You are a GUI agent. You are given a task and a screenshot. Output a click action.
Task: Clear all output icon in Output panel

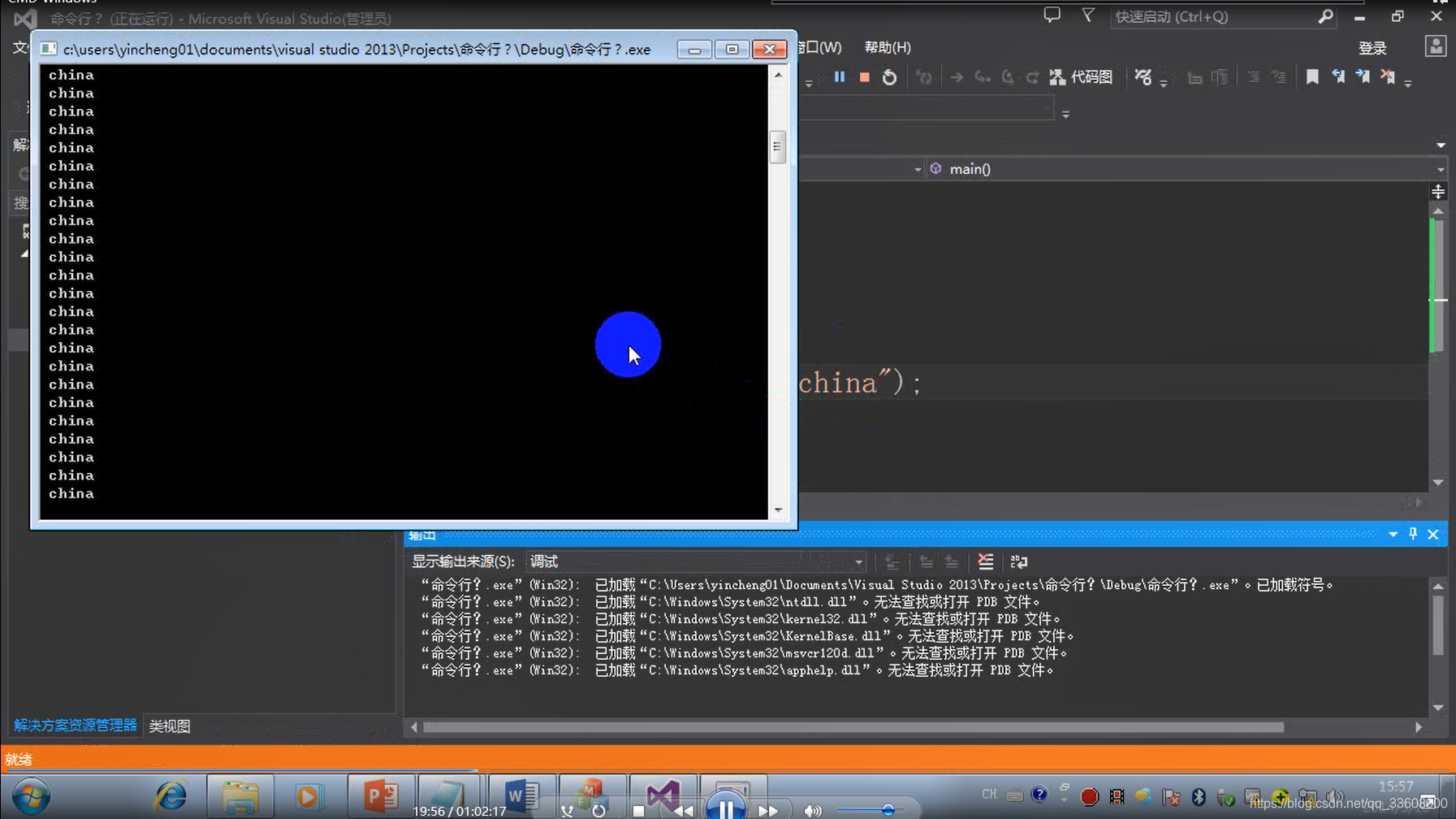pos(986,561)
